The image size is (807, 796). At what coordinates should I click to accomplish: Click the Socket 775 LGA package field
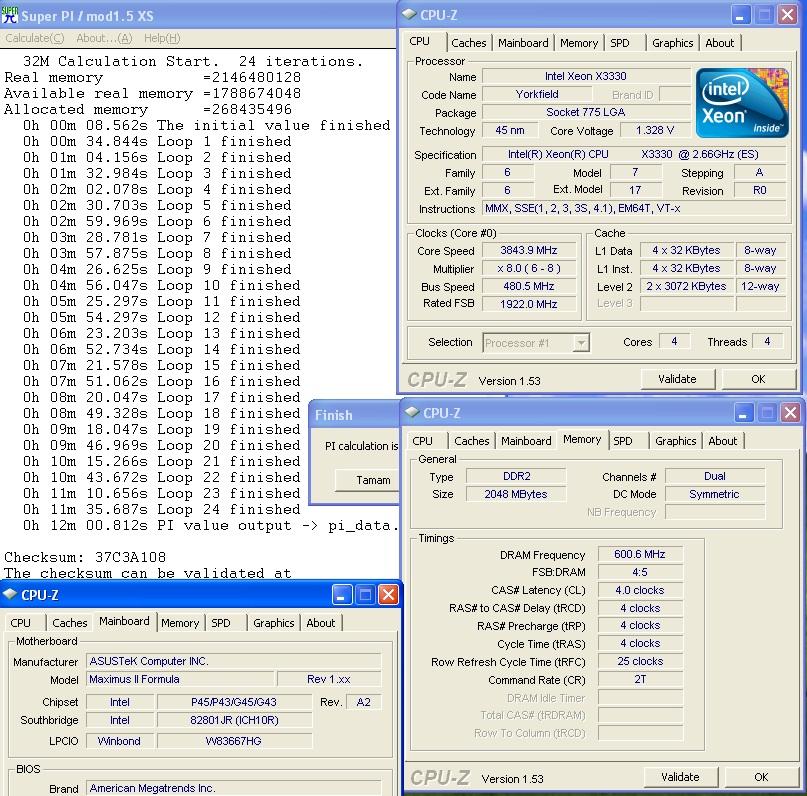(x=586, y=112)
